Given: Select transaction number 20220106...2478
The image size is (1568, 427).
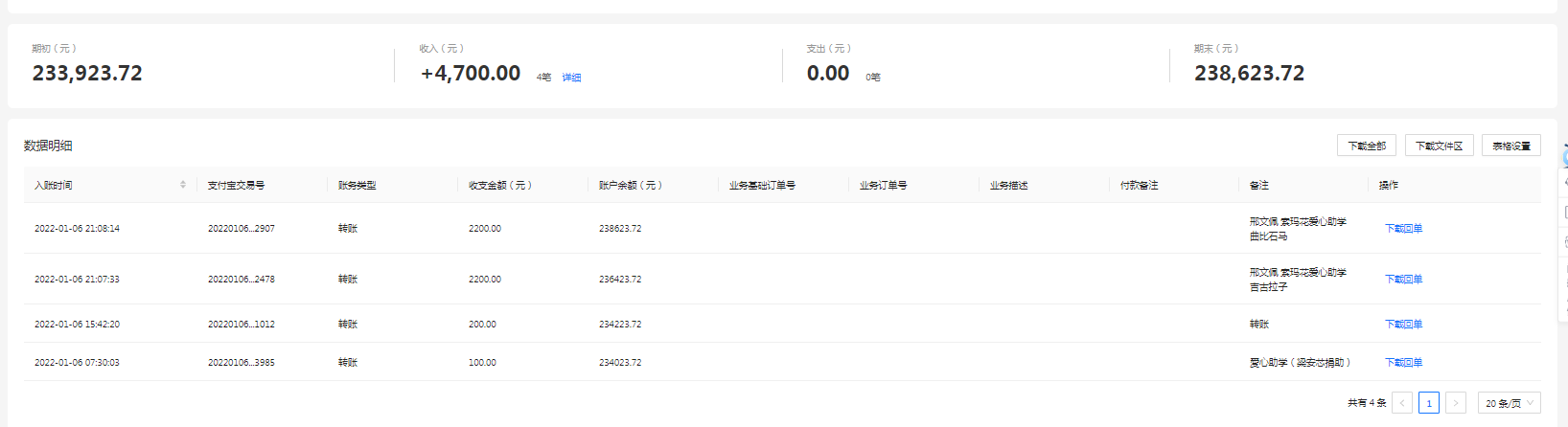Looking at the screenshot, I should [x=241, y=280].
